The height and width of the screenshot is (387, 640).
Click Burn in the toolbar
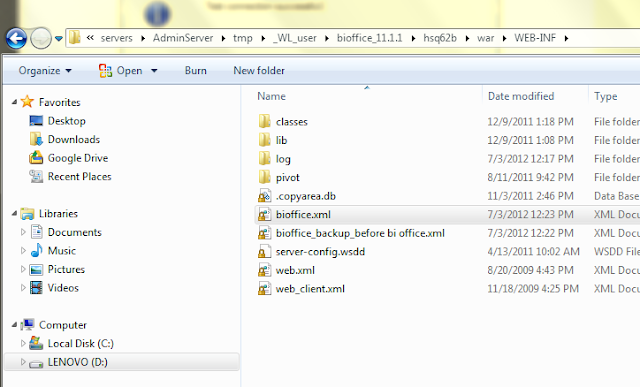click(196, 71)
